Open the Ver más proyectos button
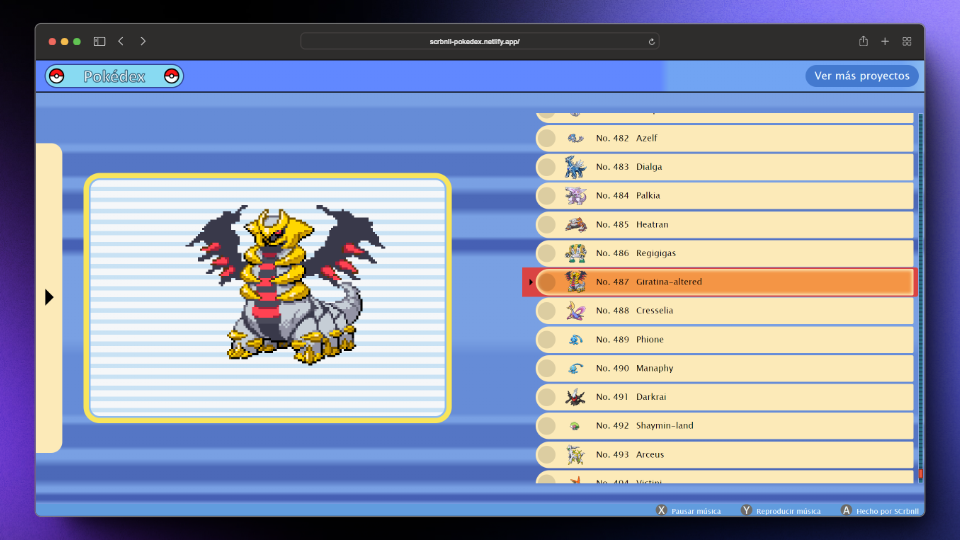The width and height of the screenshot is (960, 540). (861, 76)
